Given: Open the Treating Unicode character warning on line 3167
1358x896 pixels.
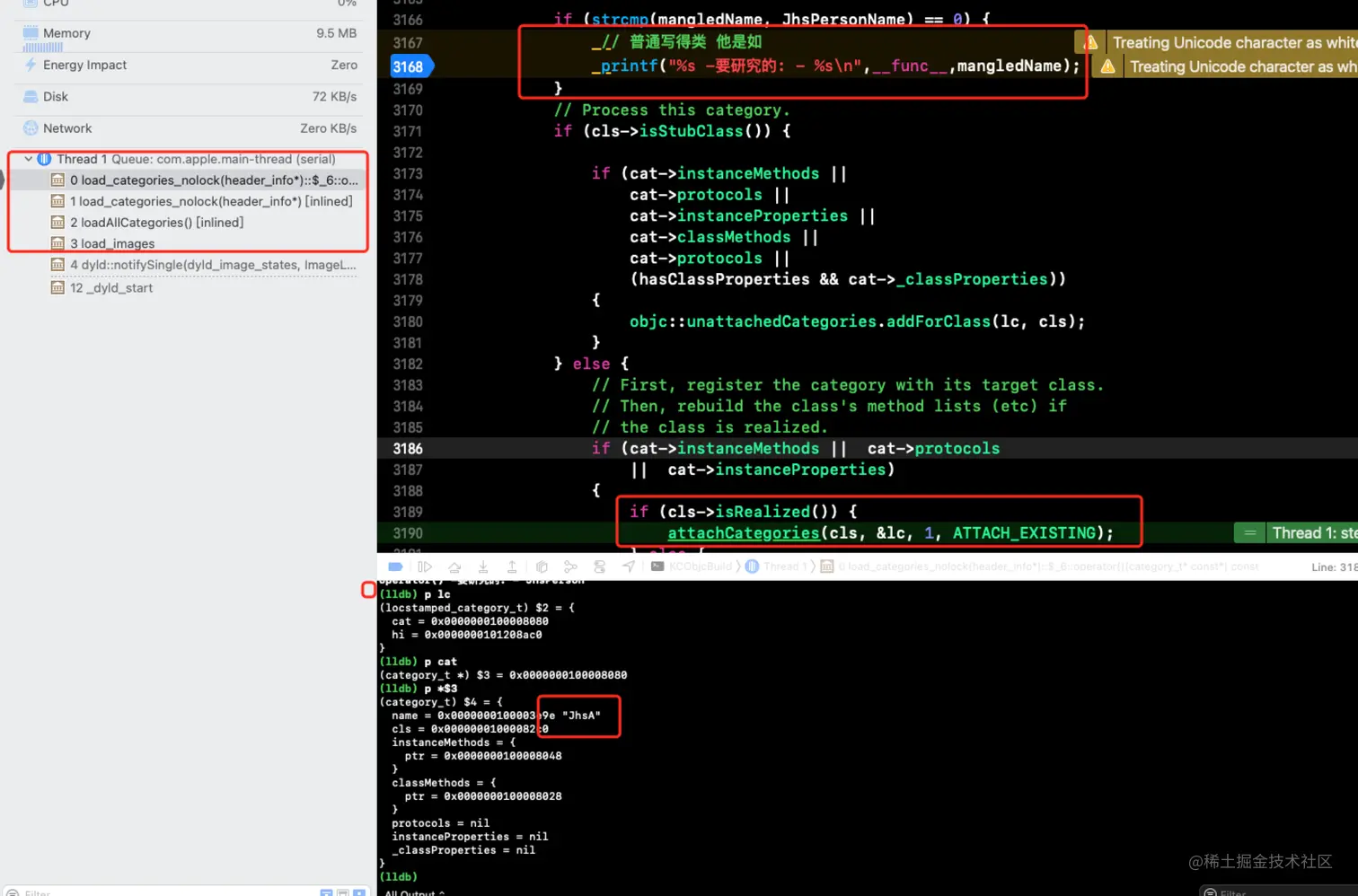Looking at the screenshot, I should (x=1234, y=42).
